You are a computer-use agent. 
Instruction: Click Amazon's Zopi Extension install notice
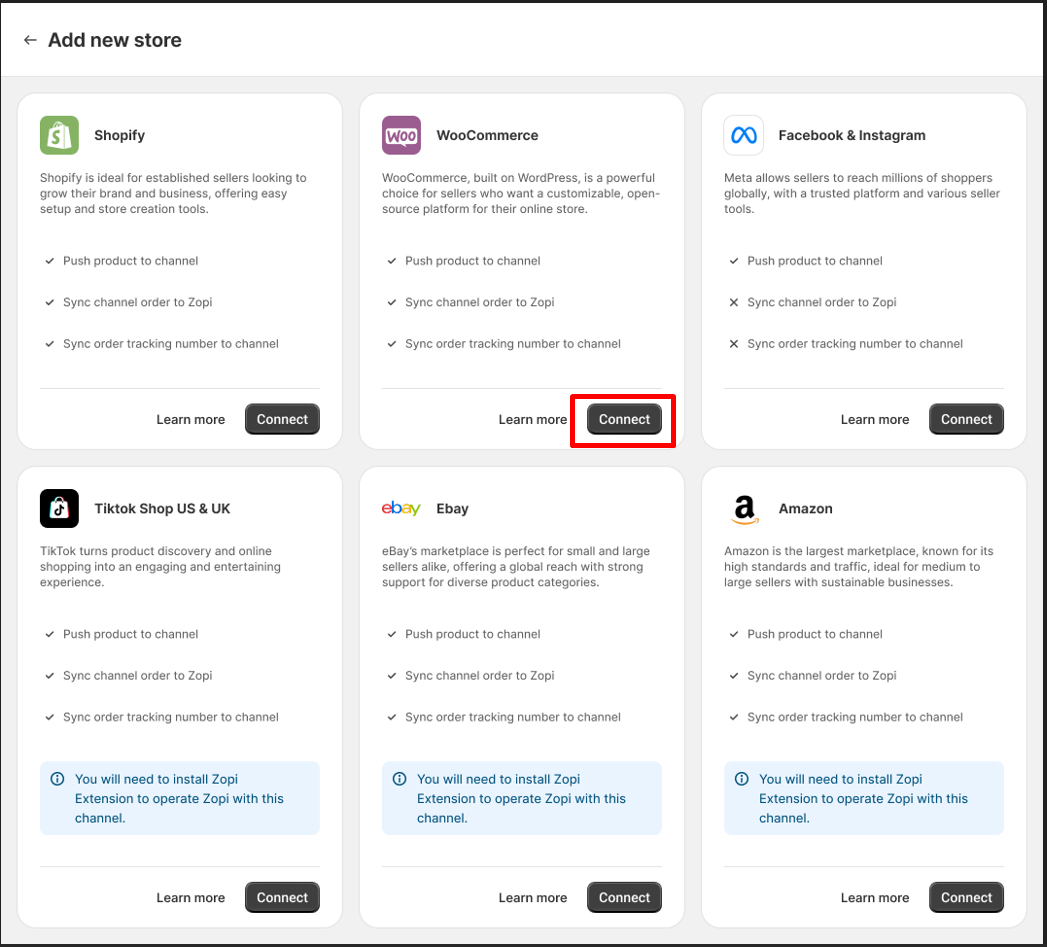click(863, 799)
